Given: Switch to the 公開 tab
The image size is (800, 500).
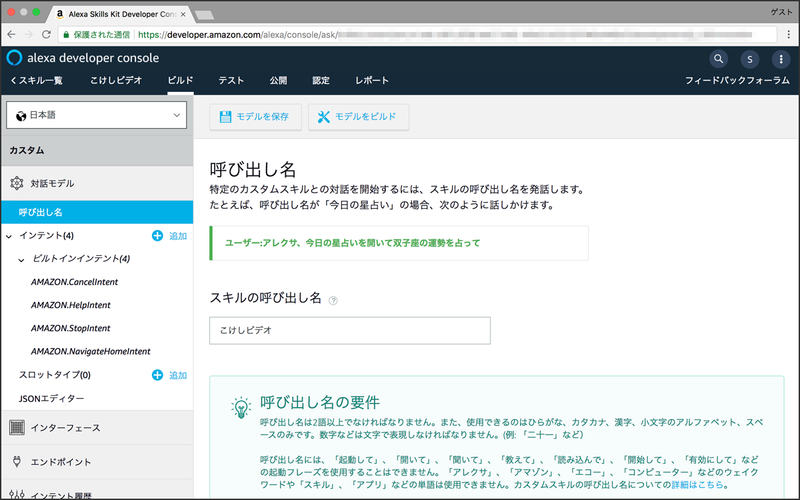Looking at the screenshot, I should 278,80.
